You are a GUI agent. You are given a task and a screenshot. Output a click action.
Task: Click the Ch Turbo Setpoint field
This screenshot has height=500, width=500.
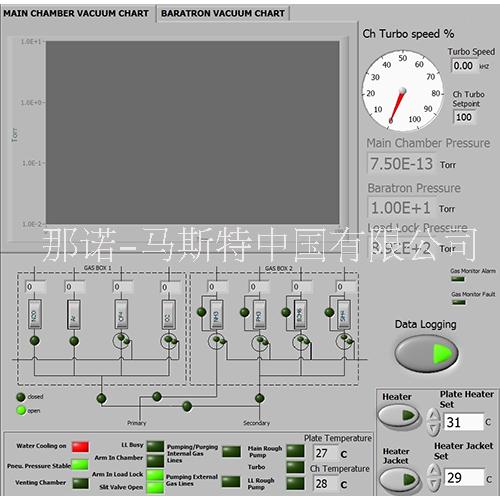tap(464, 117)
